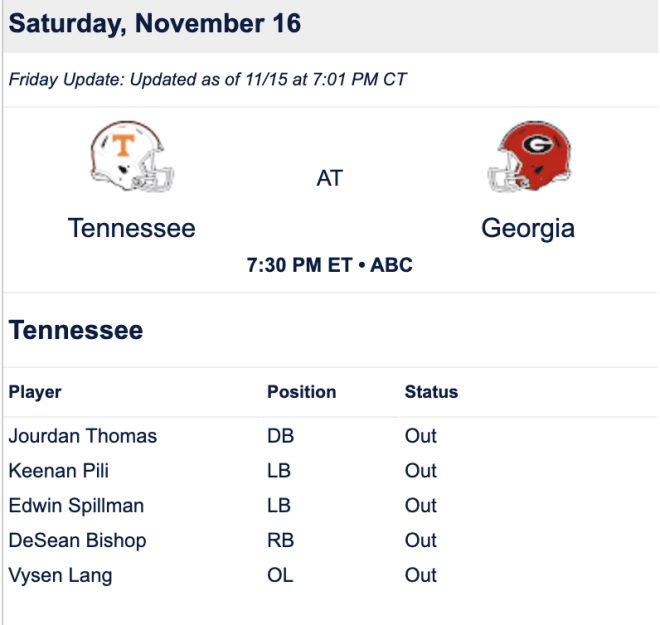Click the Friday Update timestamp text
Viewport: 660px width, 625px height.
point(208,80)
